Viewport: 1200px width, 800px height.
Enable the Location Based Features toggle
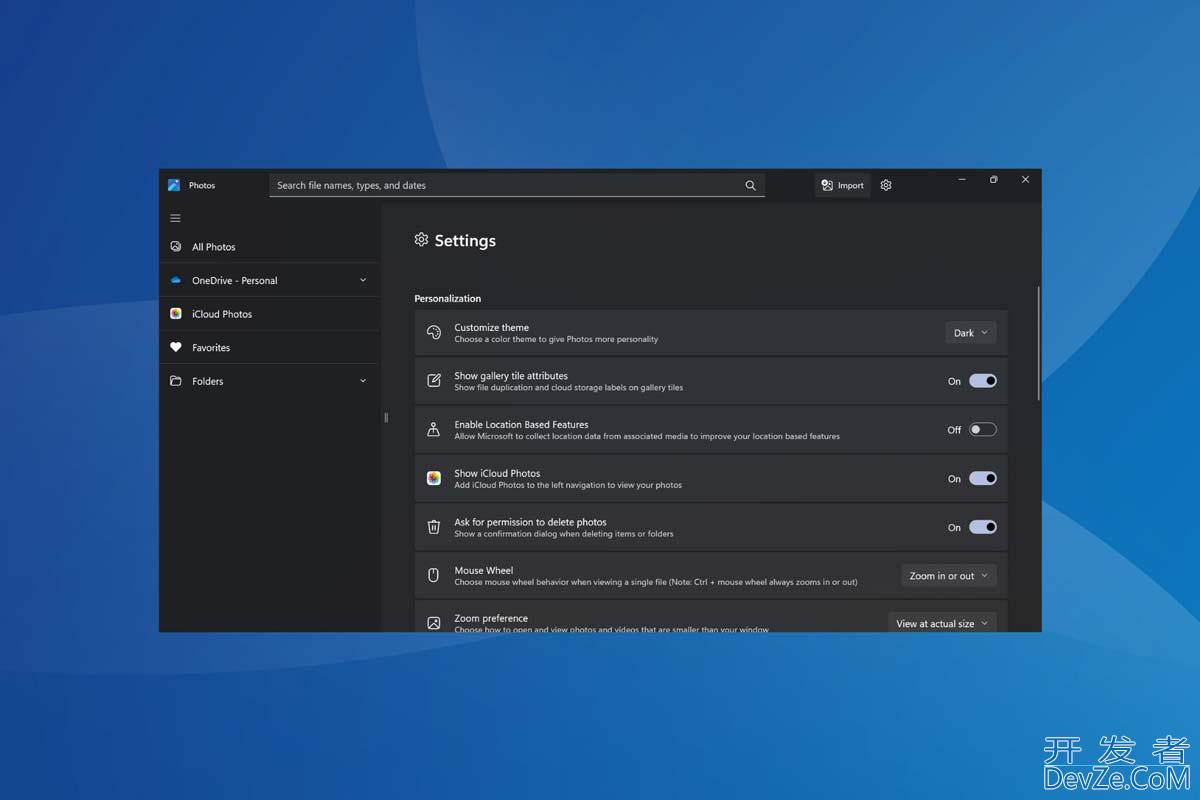coord(982,429)
